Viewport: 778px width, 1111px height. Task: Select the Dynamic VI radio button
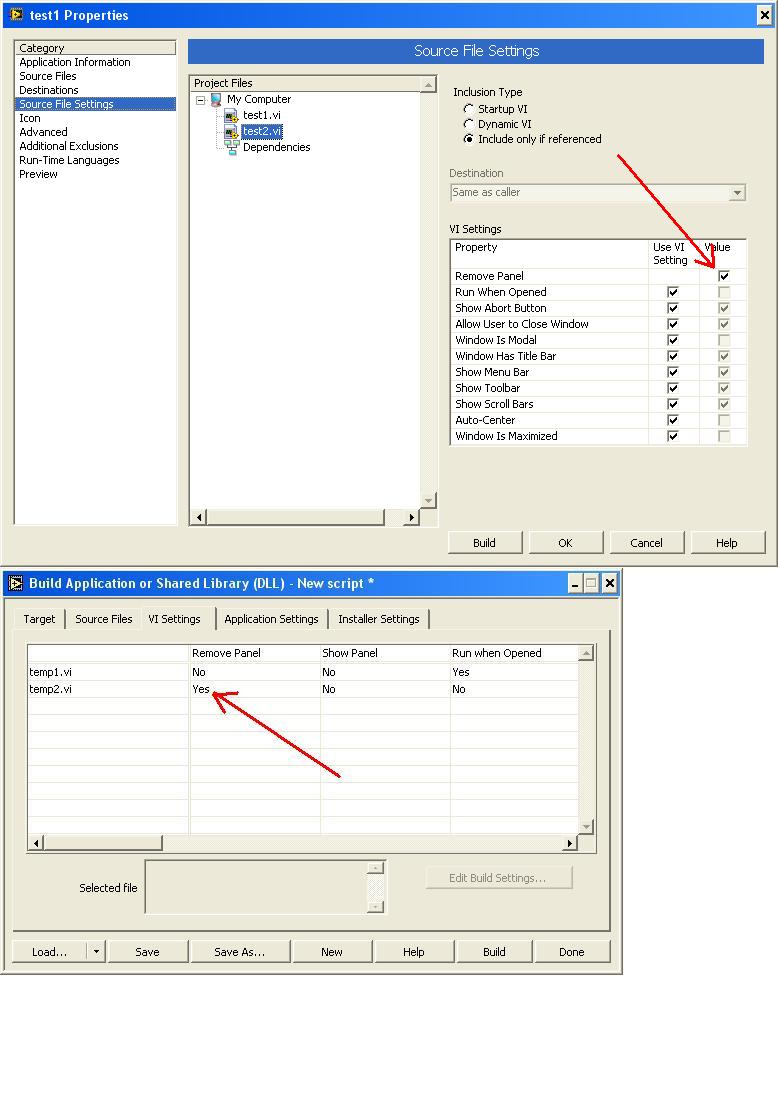(x=468, y=124)
